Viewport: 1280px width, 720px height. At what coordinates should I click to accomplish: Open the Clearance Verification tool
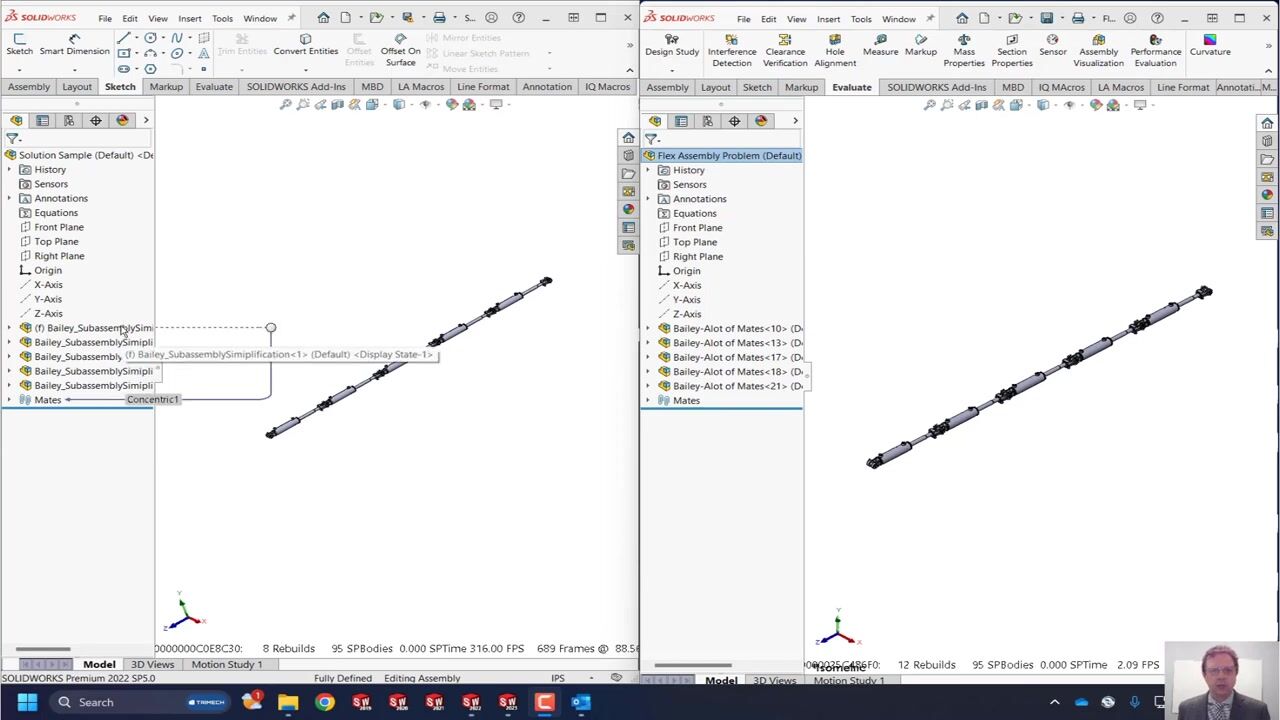tap(785, 50)
